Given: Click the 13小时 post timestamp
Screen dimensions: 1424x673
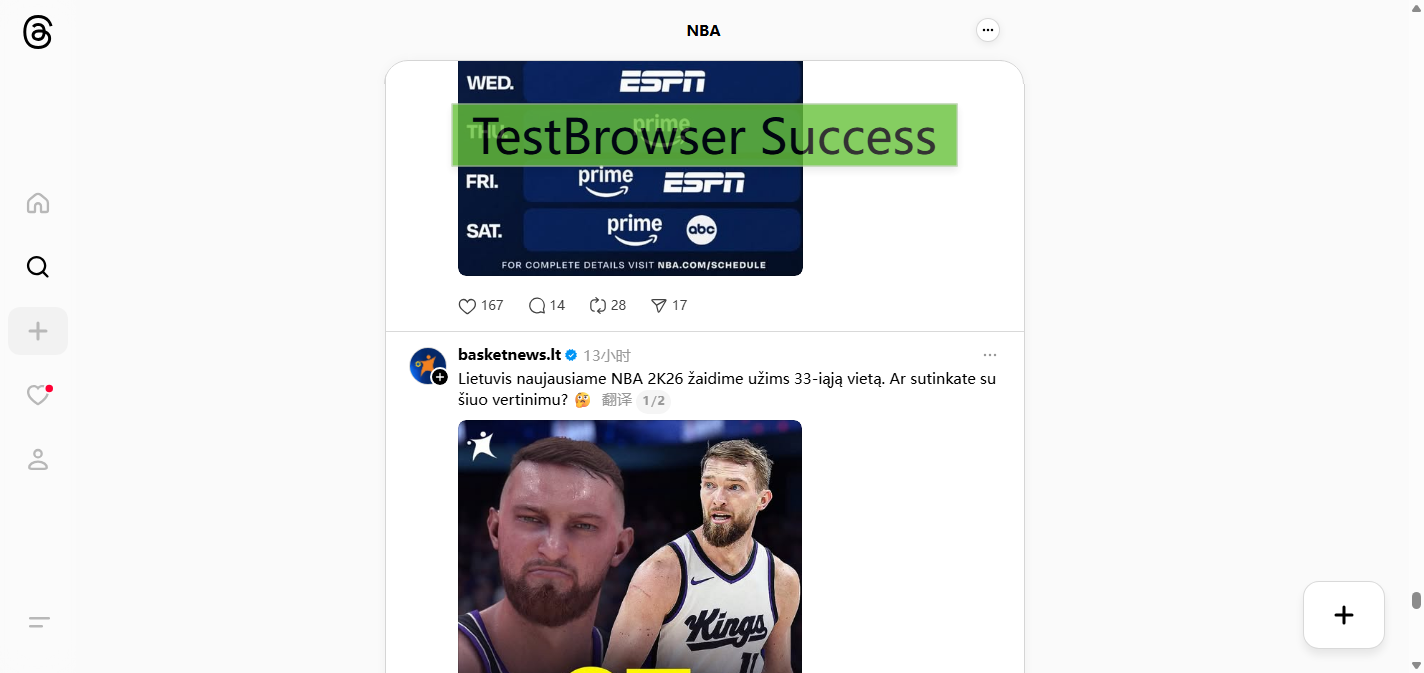Looking at the screenshot, I should point(607,355).
